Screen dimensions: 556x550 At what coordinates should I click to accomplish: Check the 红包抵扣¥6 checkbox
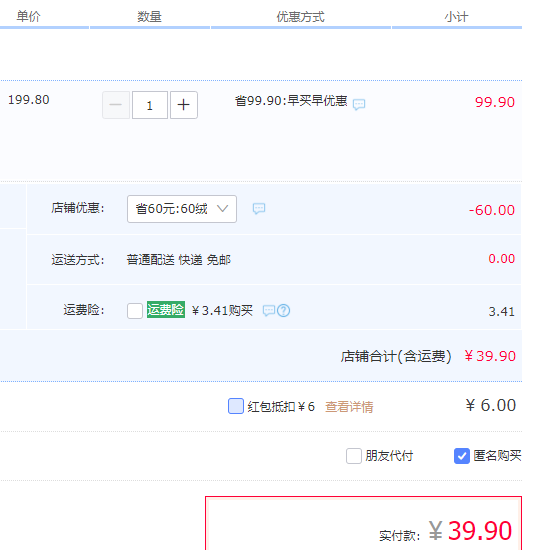pos(236,406)
